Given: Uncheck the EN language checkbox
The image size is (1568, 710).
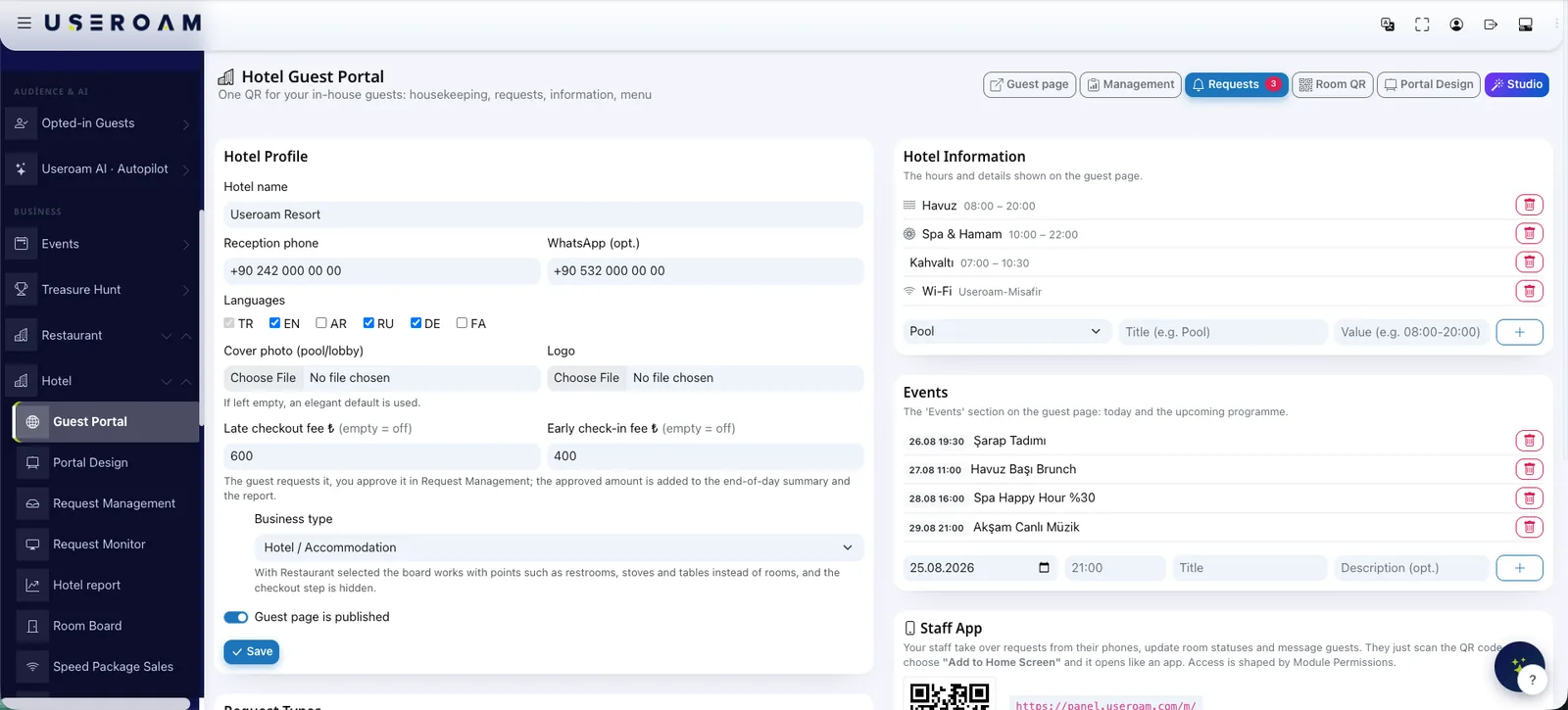Looking at the screenshot, I should [x=275, y=323].
